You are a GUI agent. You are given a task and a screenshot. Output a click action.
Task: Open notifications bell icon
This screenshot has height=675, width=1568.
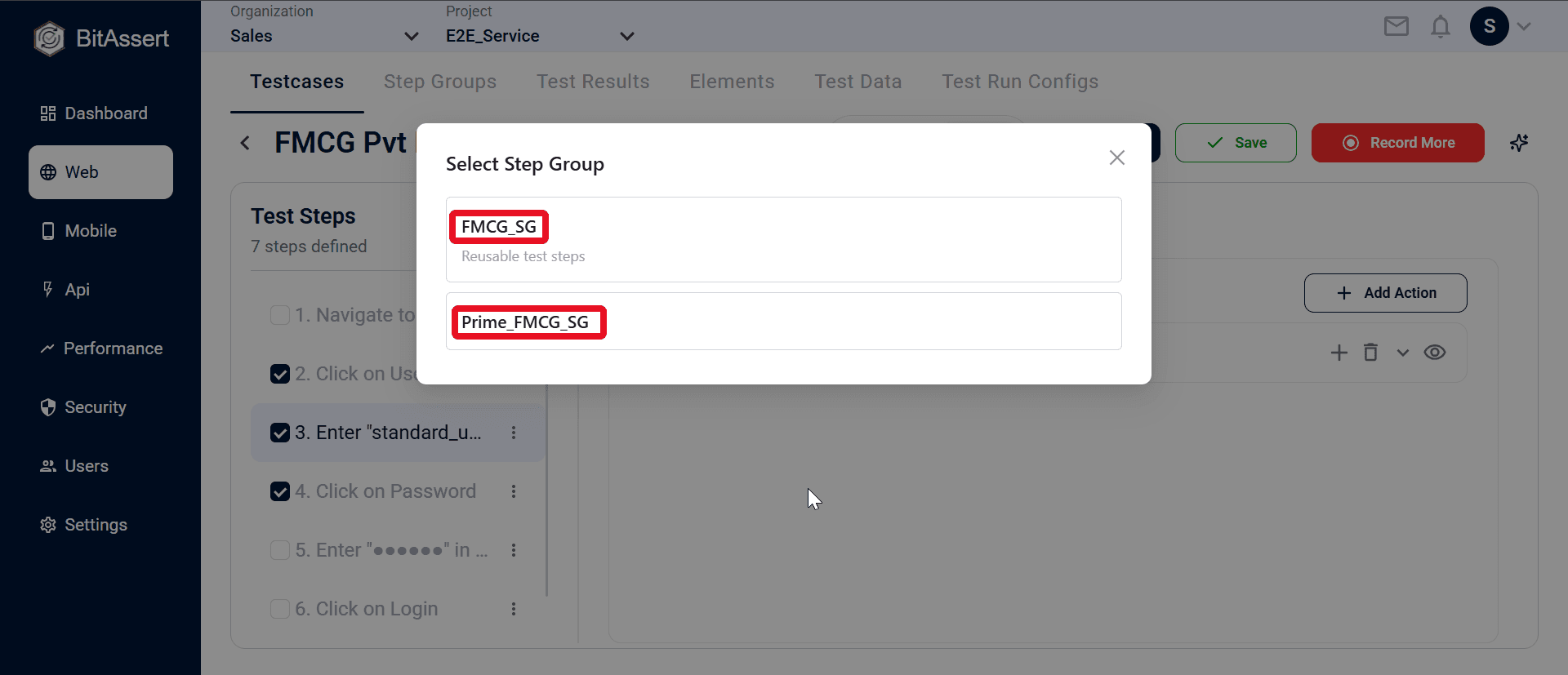point(1441,27)
